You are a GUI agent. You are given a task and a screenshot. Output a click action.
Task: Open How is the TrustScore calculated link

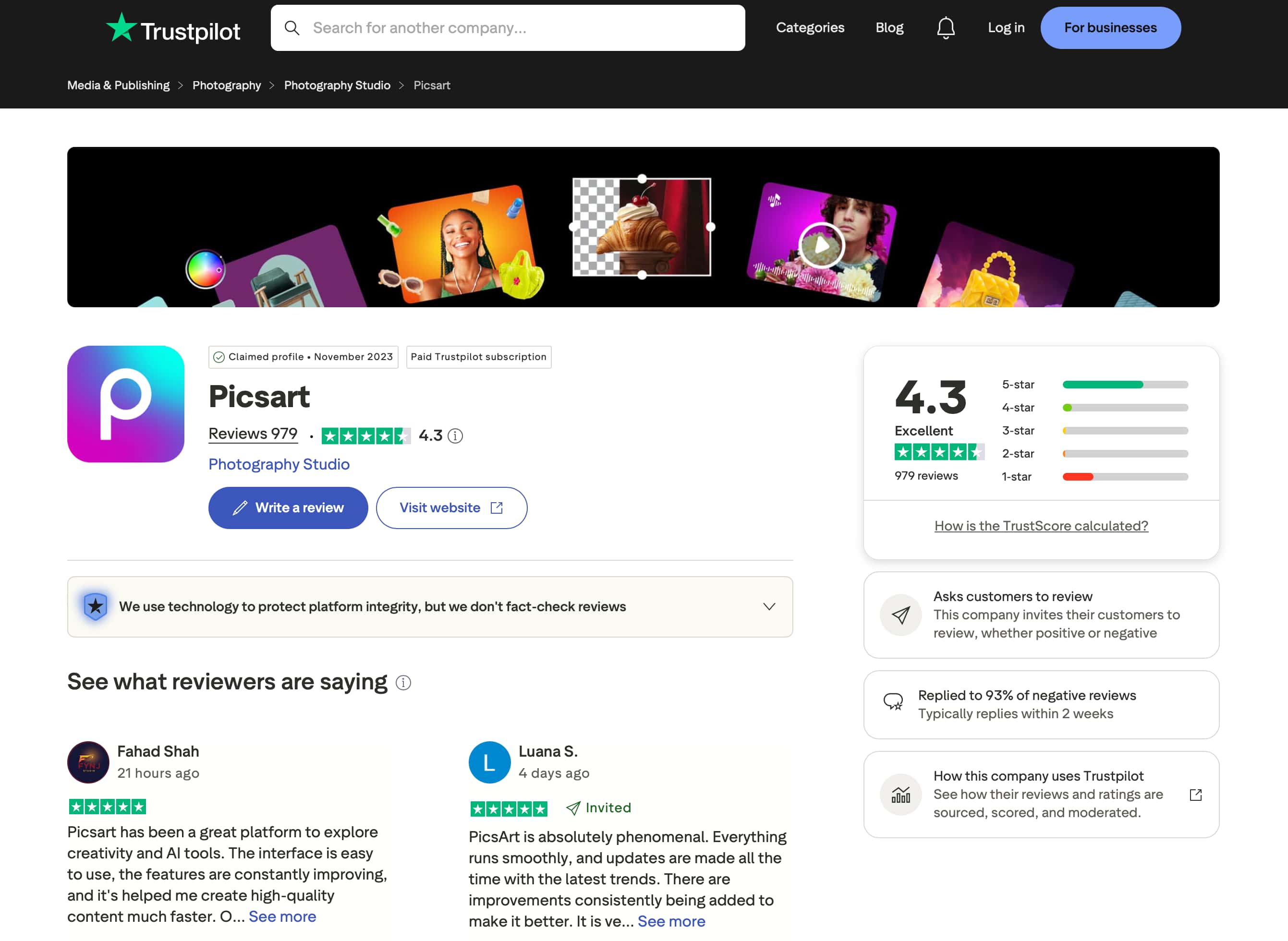[x=1041, y=526]
